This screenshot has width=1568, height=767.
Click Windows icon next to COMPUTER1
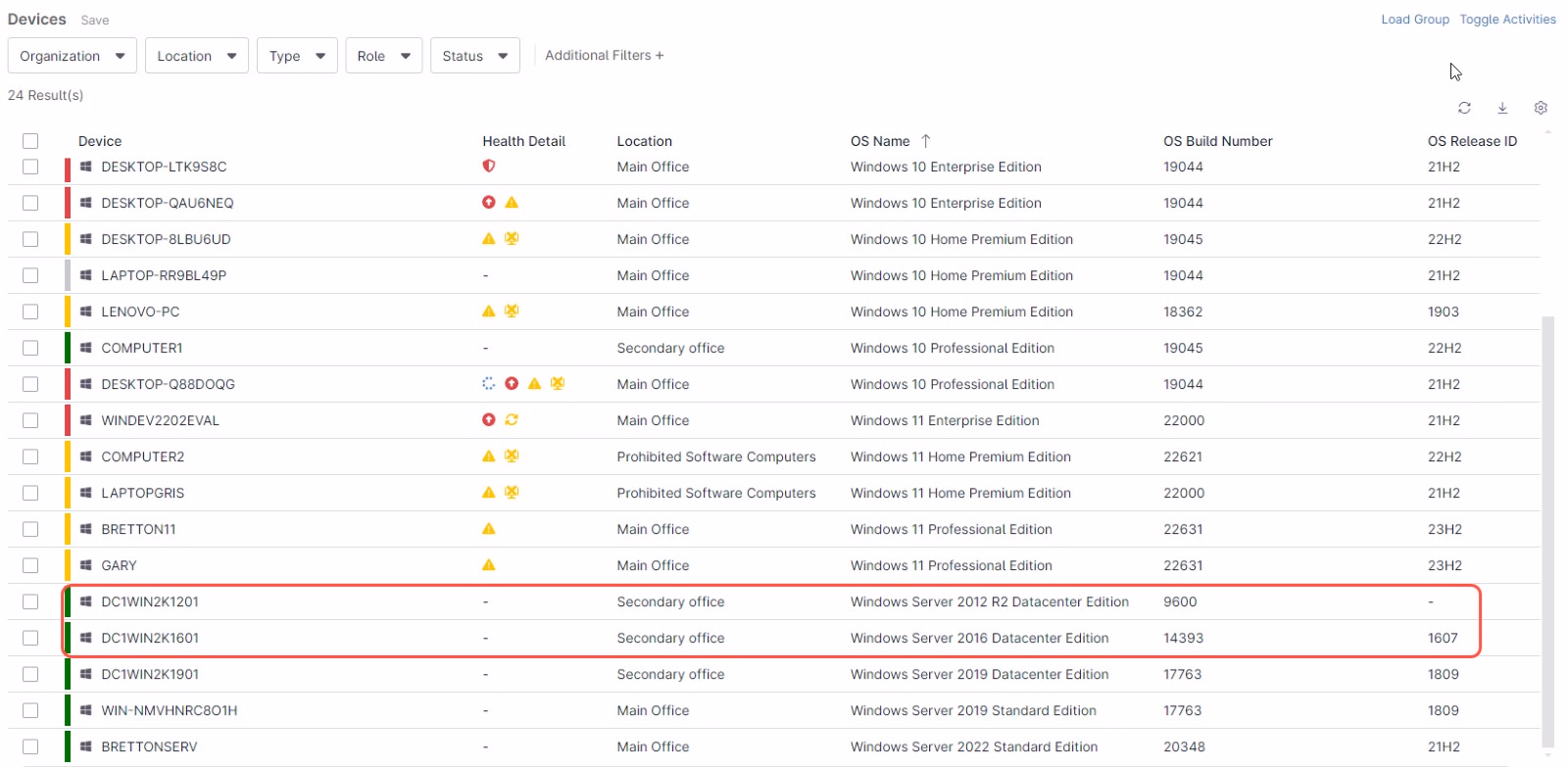[86, 348]
